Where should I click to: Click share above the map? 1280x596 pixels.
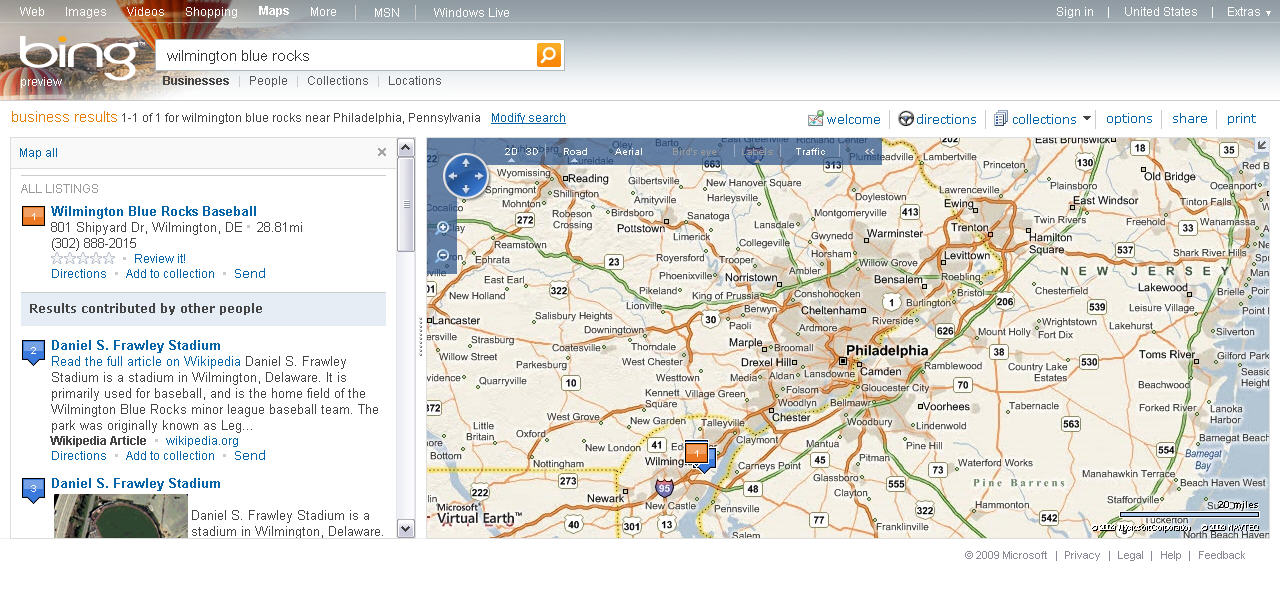click(1190, 119)
